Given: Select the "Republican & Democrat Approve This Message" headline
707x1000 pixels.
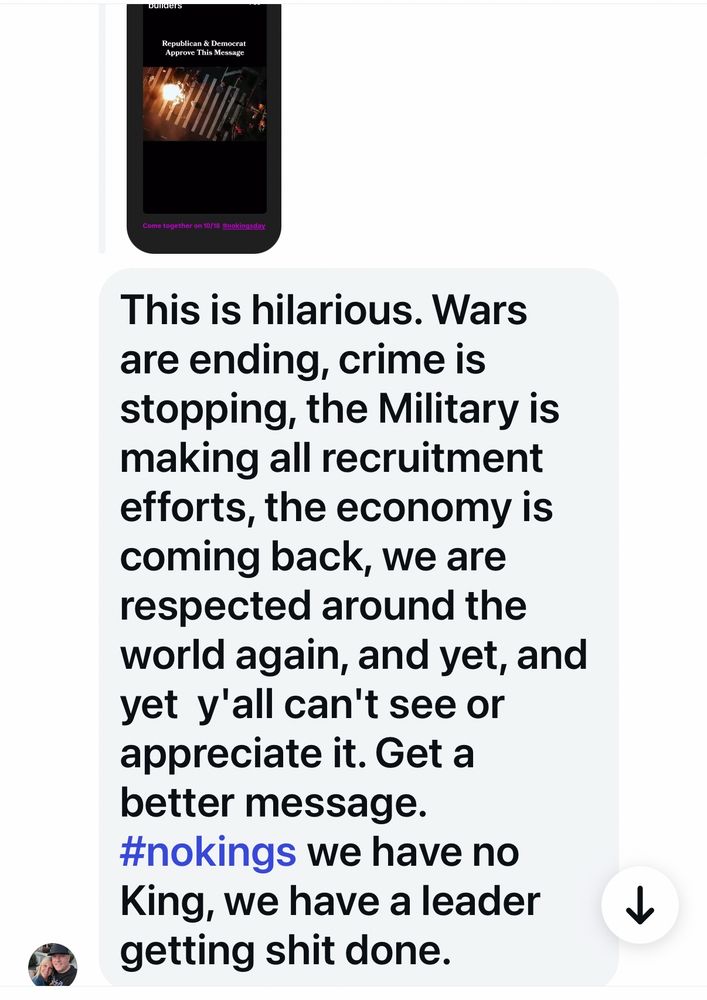Looking at the screenshot, I should click(204, 48).
